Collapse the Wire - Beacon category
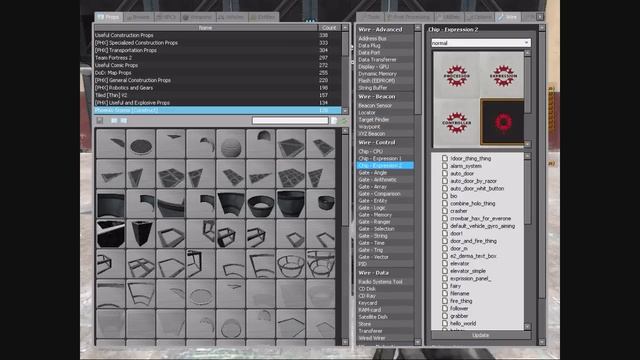Screen dimensions: 640x360 [x=385, y=97]
